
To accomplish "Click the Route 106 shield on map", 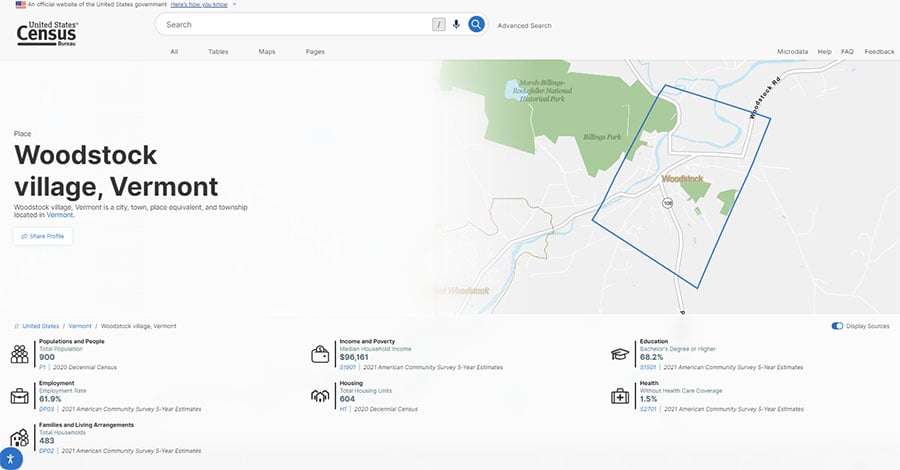I will (668, 203).
